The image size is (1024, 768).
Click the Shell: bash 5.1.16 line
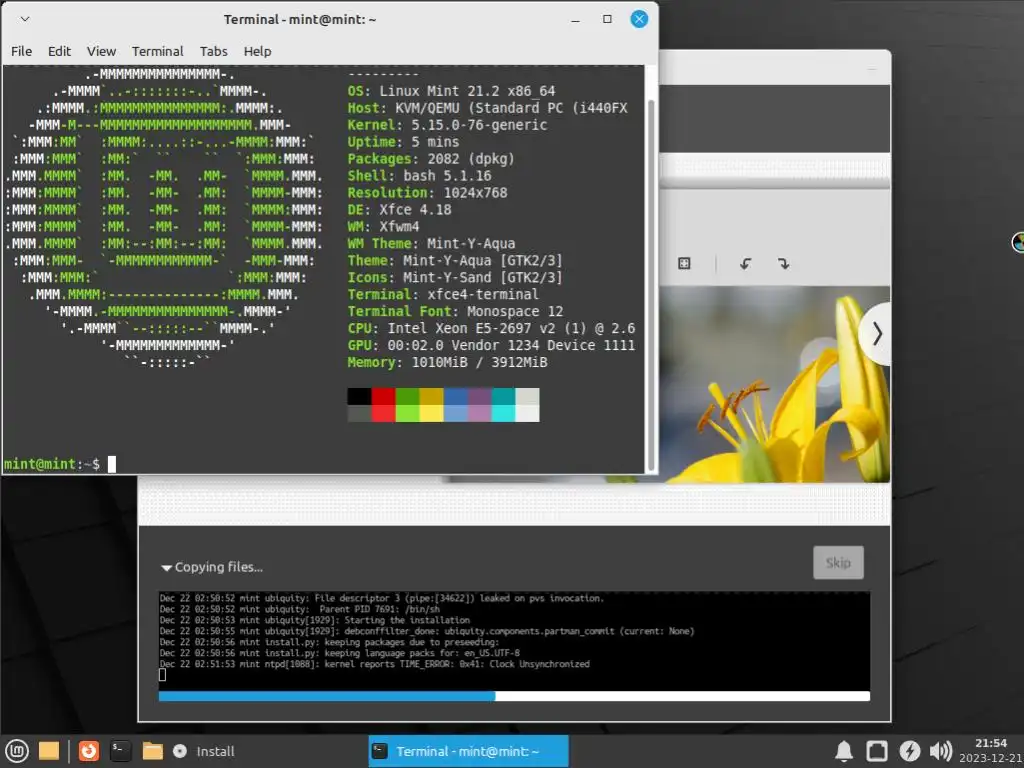pyautogui.click(x=419, y=176)
